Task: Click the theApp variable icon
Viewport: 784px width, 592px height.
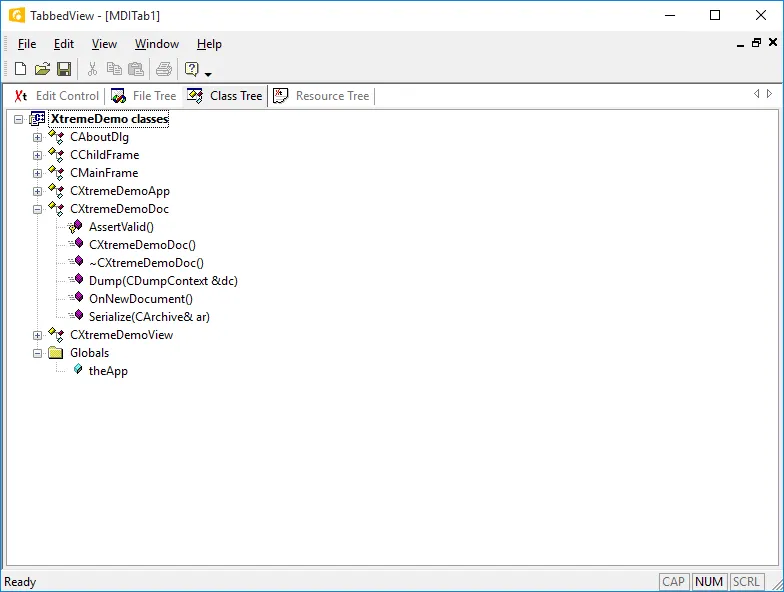Action: [78, 370]
